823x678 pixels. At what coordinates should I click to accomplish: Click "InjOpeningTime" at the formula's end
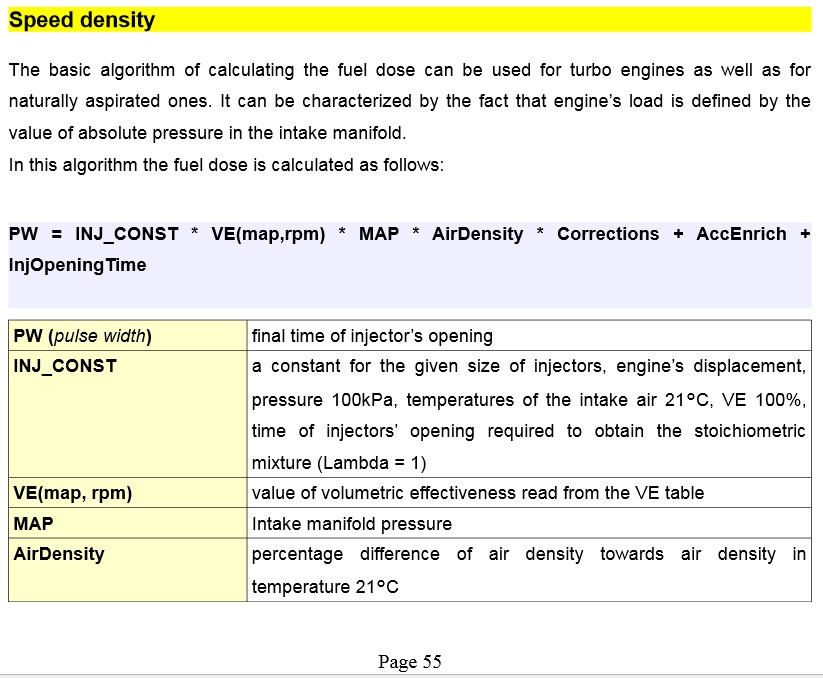(x=77, y=265)
